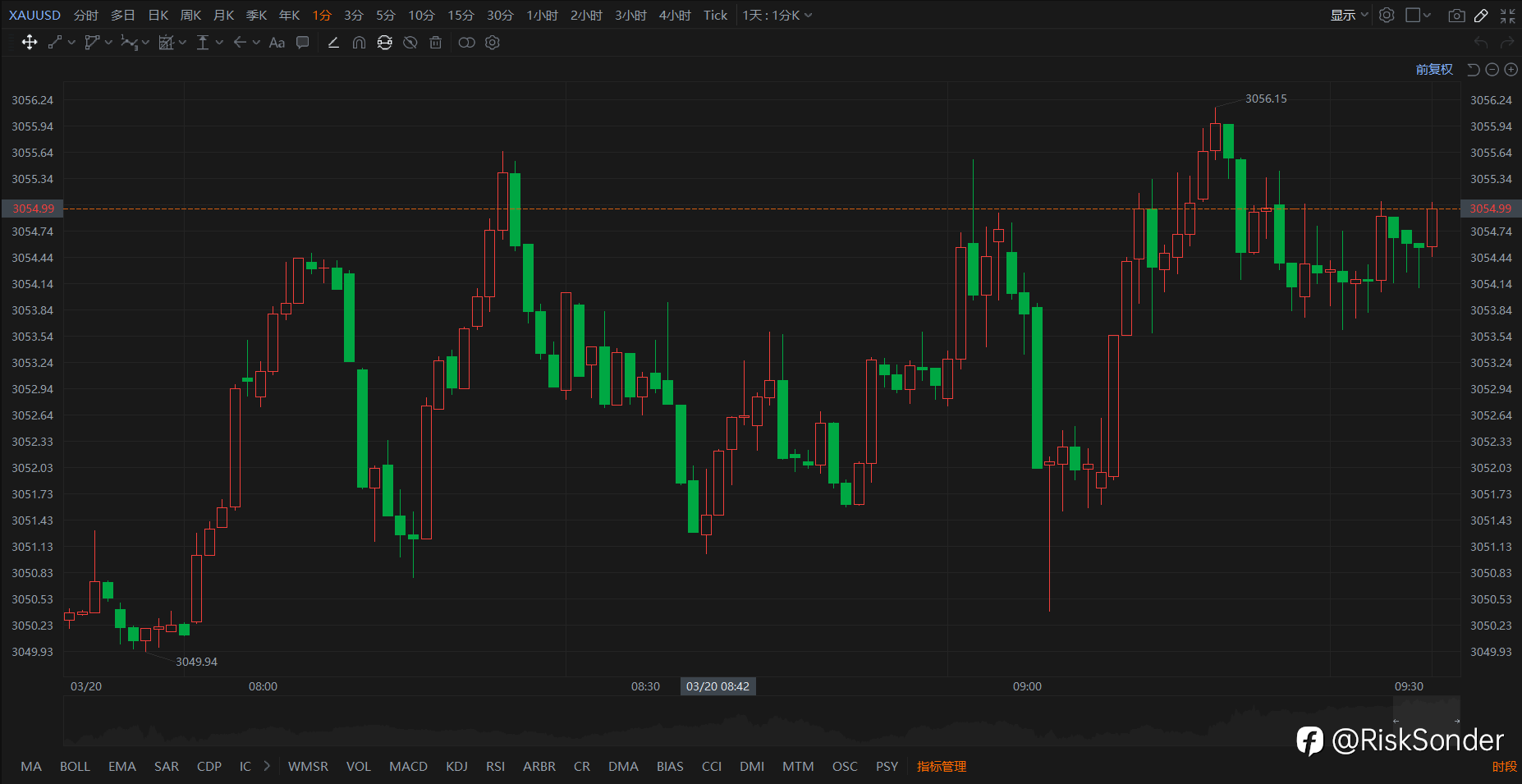Viewport: 1522px width, 784px height.
Task: Toggle the RSI sub-indicator
Action: (x=495, y=766)
